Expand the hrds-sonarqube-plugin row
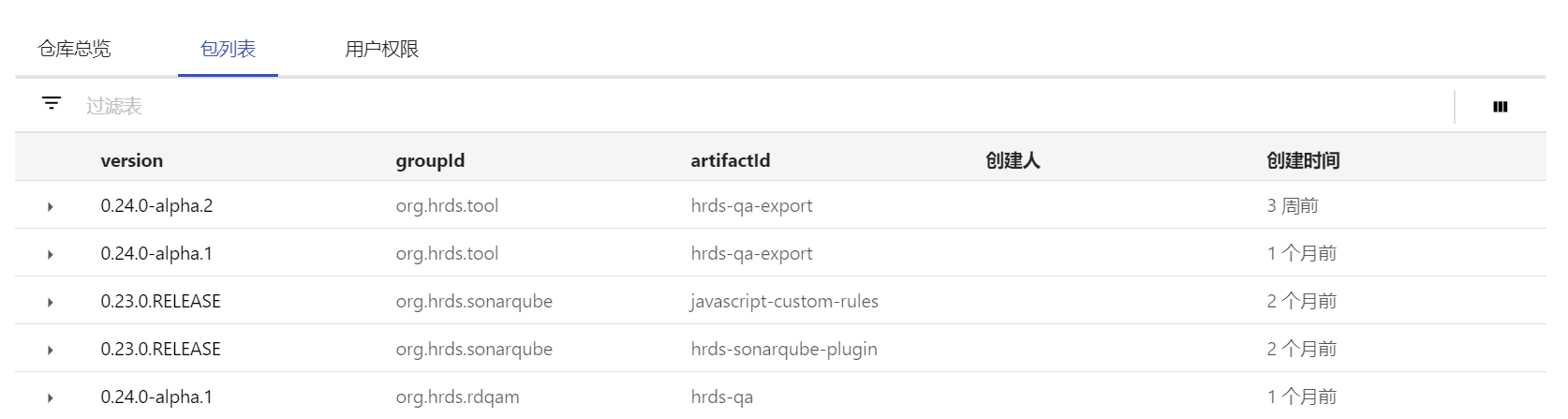Image resolution: width=1568 pixels, height=419 pixels. [51, 350]
